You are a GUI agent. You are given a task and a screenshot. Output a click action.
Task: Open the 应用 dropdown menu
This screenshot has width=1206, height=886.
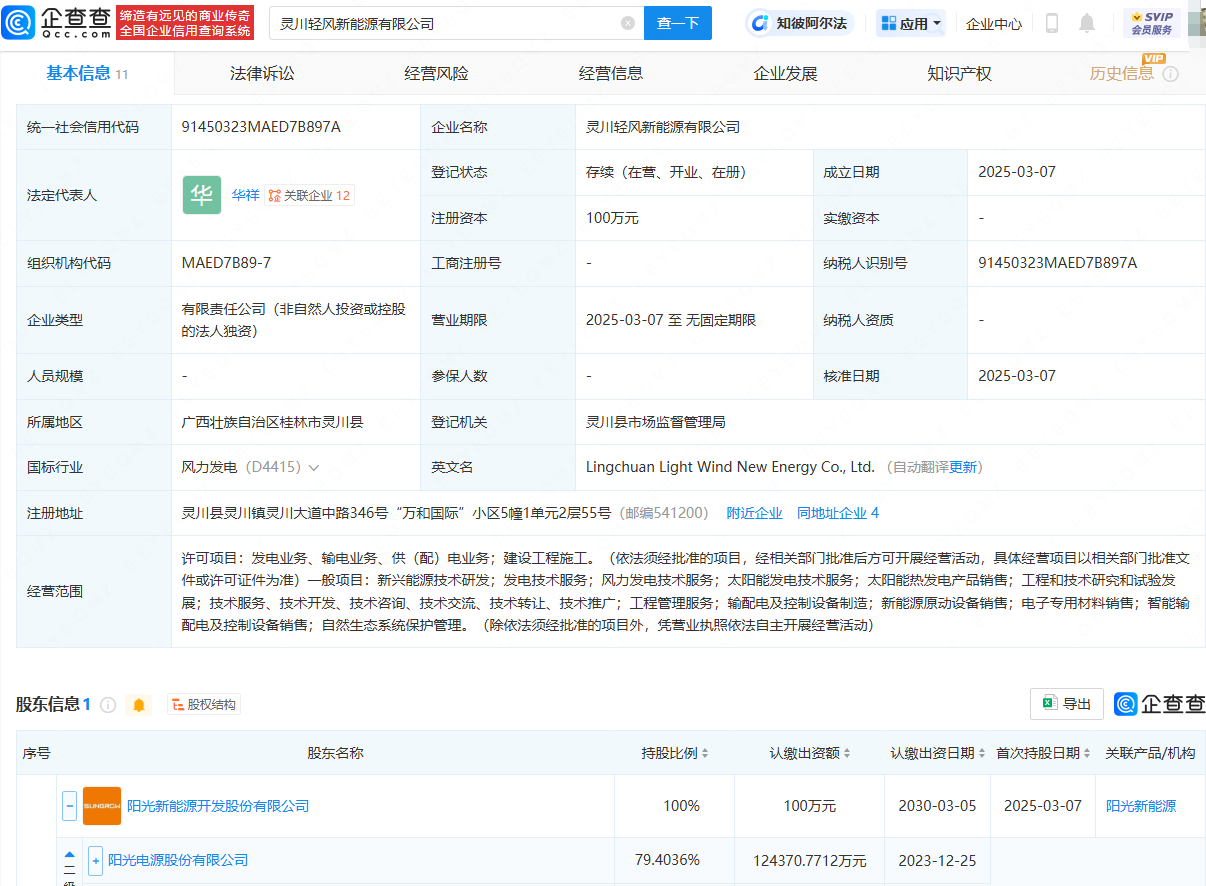[910, 23]
